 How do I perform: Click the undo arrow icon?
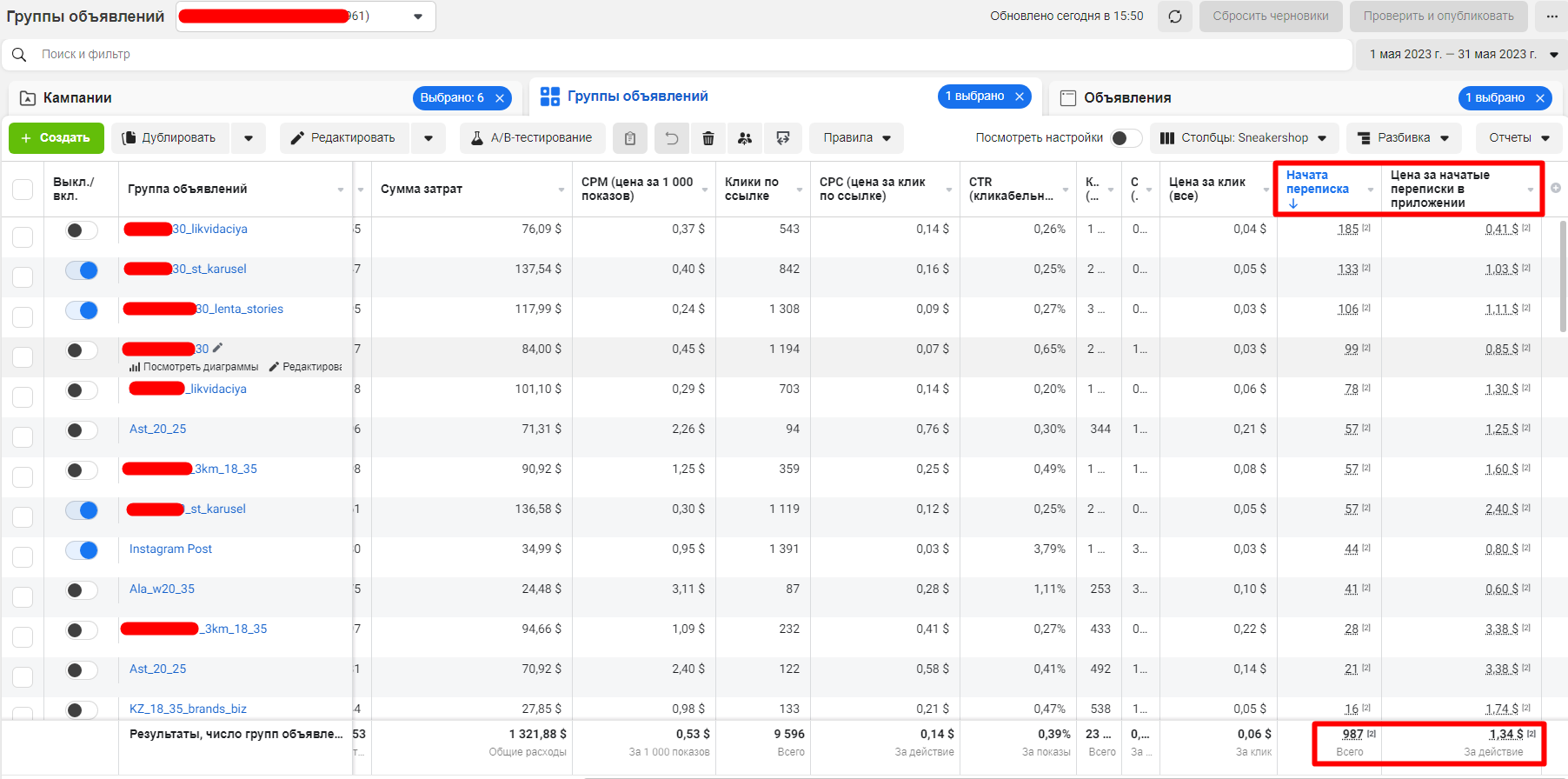click(671, 138)
